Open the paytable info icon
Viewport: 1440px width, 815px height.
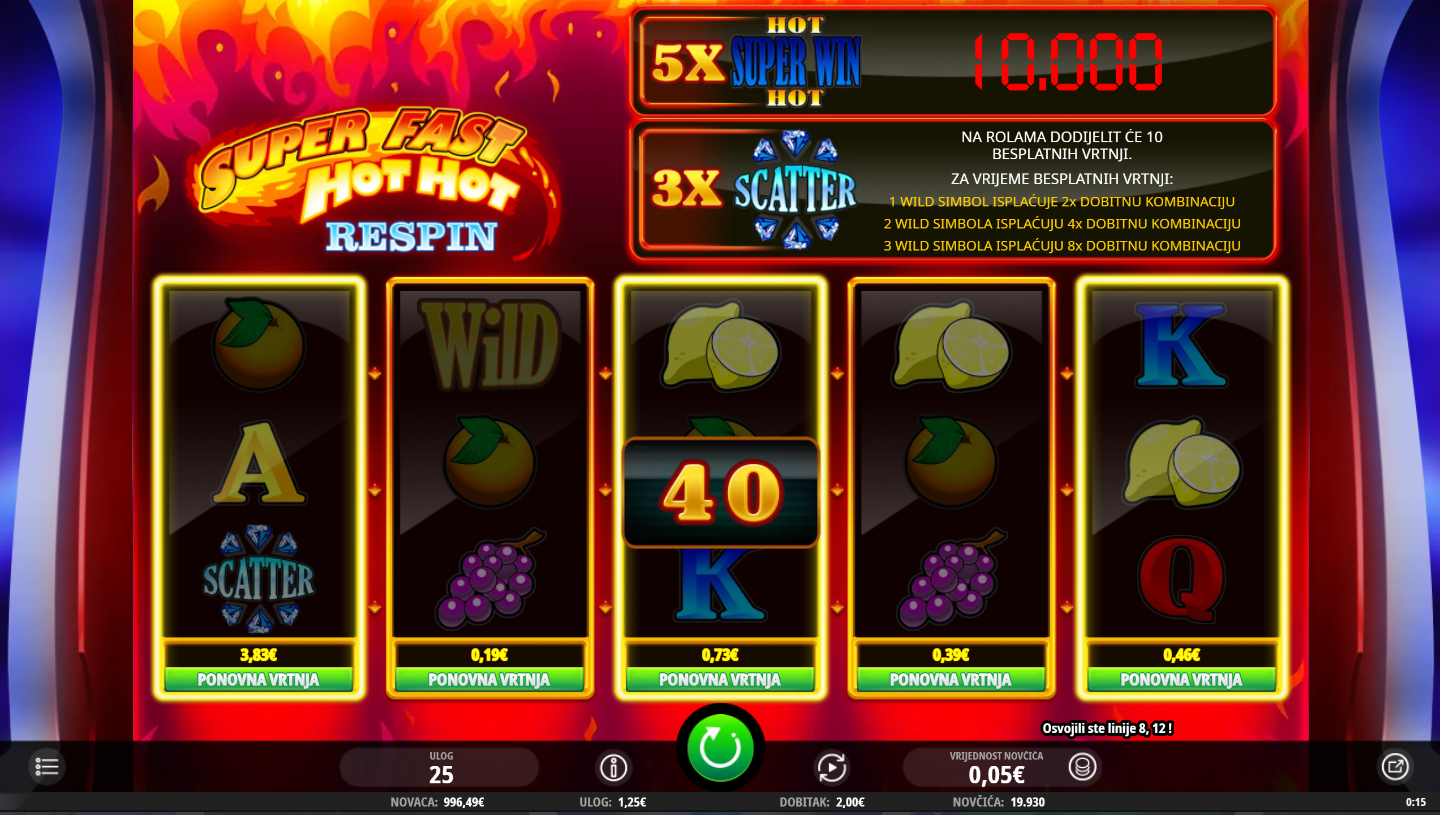[x=613, y=768]
